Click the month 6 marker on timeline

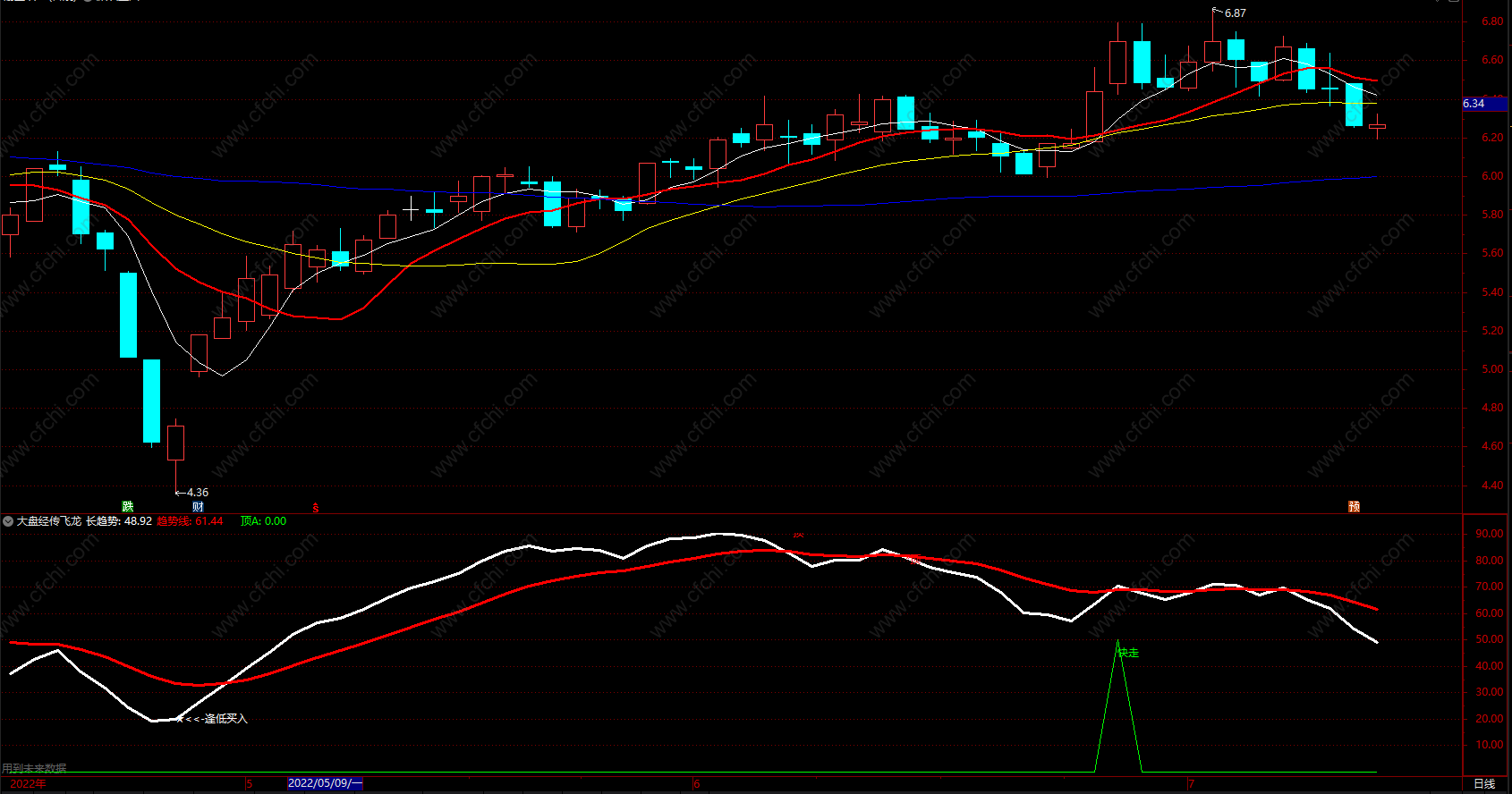click(697, 784)
